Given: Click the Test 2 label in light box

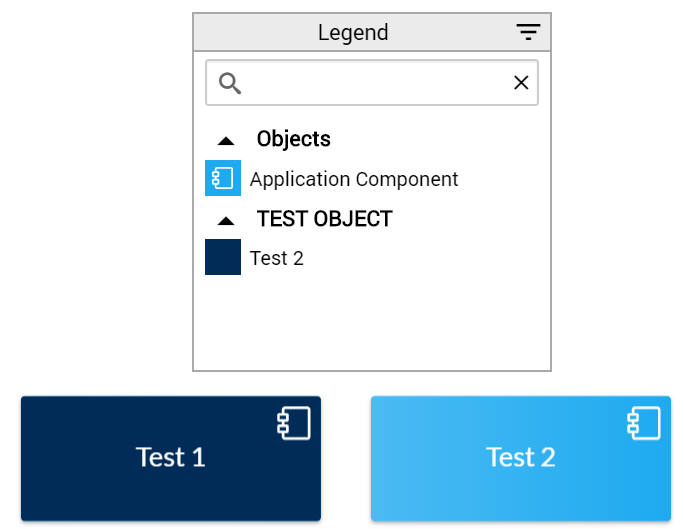Looking at the screenshot, I should (521, 457).
